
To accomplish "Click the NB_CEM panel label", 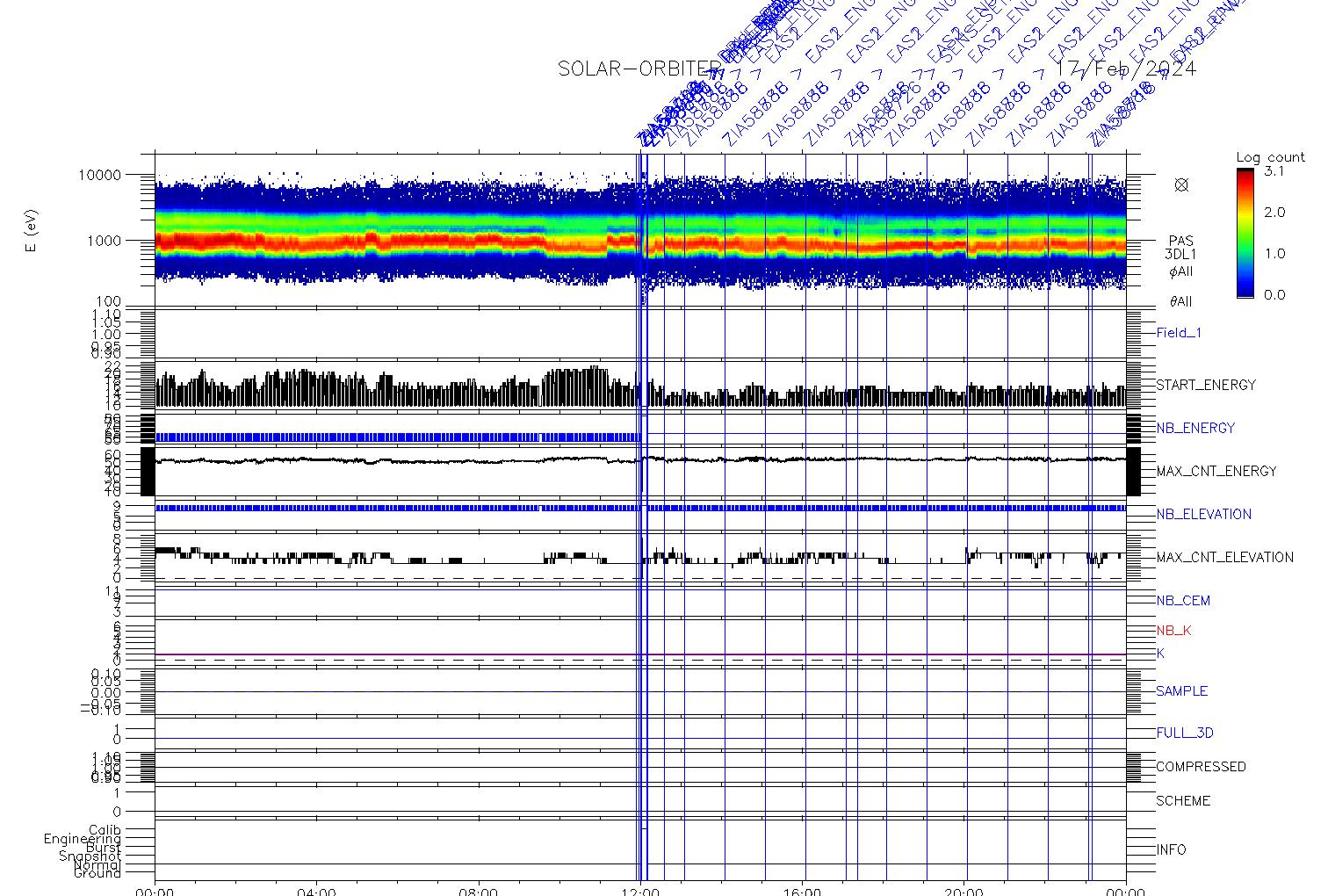I will [1183, 601].
